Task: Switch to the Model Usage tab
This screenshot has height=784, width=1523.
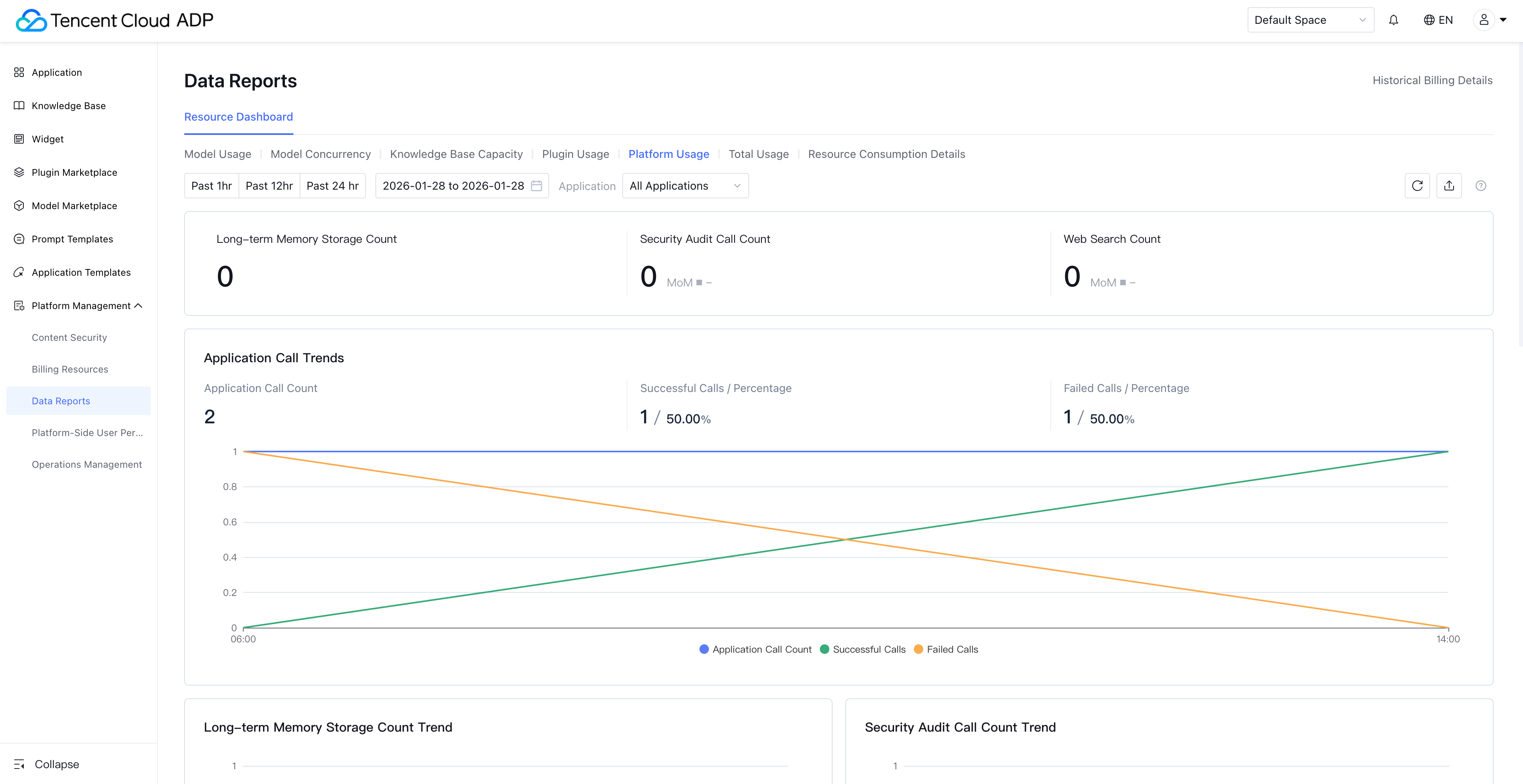Action: coord(217,154)
